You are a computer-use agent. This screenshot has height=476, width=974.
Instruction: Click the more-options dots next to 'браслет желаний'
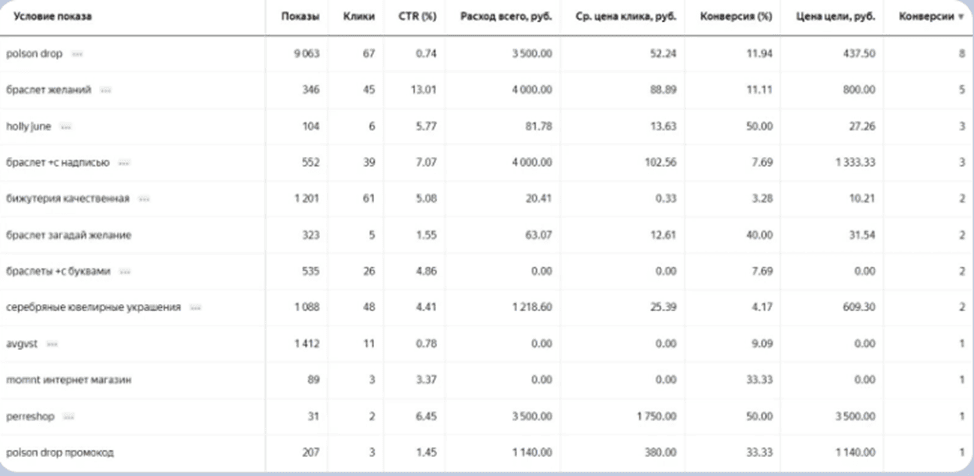click(106, 90)
